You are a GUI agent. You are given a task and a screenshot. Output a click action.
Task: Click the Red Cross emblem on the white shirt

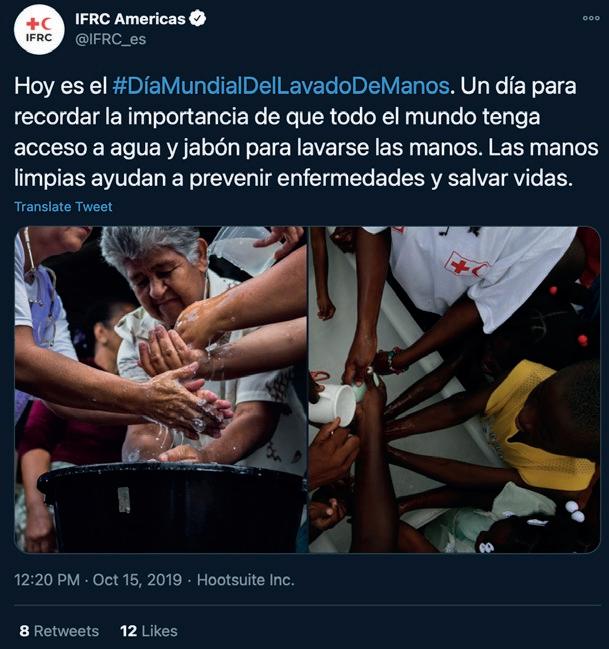point(465,265)
